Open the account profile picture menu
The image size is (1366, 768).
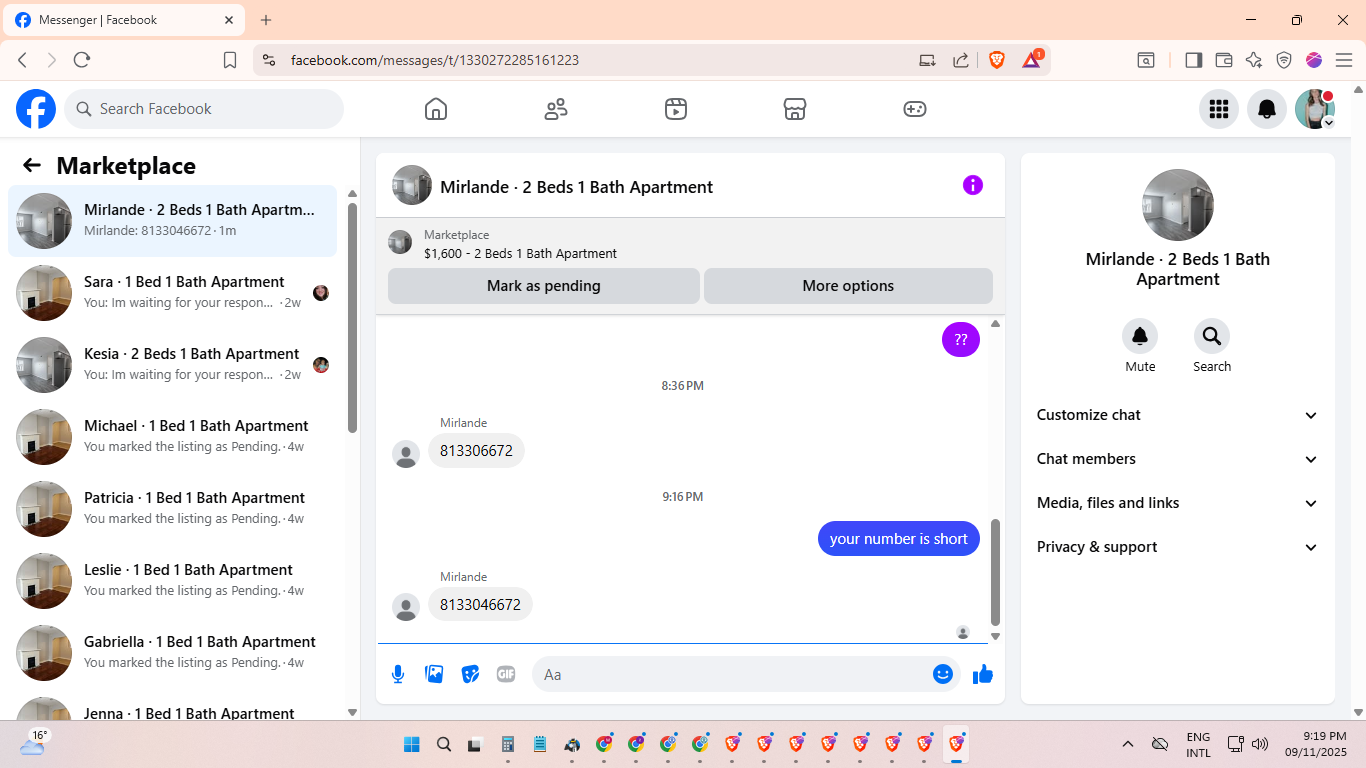[x=1315, y=109]
